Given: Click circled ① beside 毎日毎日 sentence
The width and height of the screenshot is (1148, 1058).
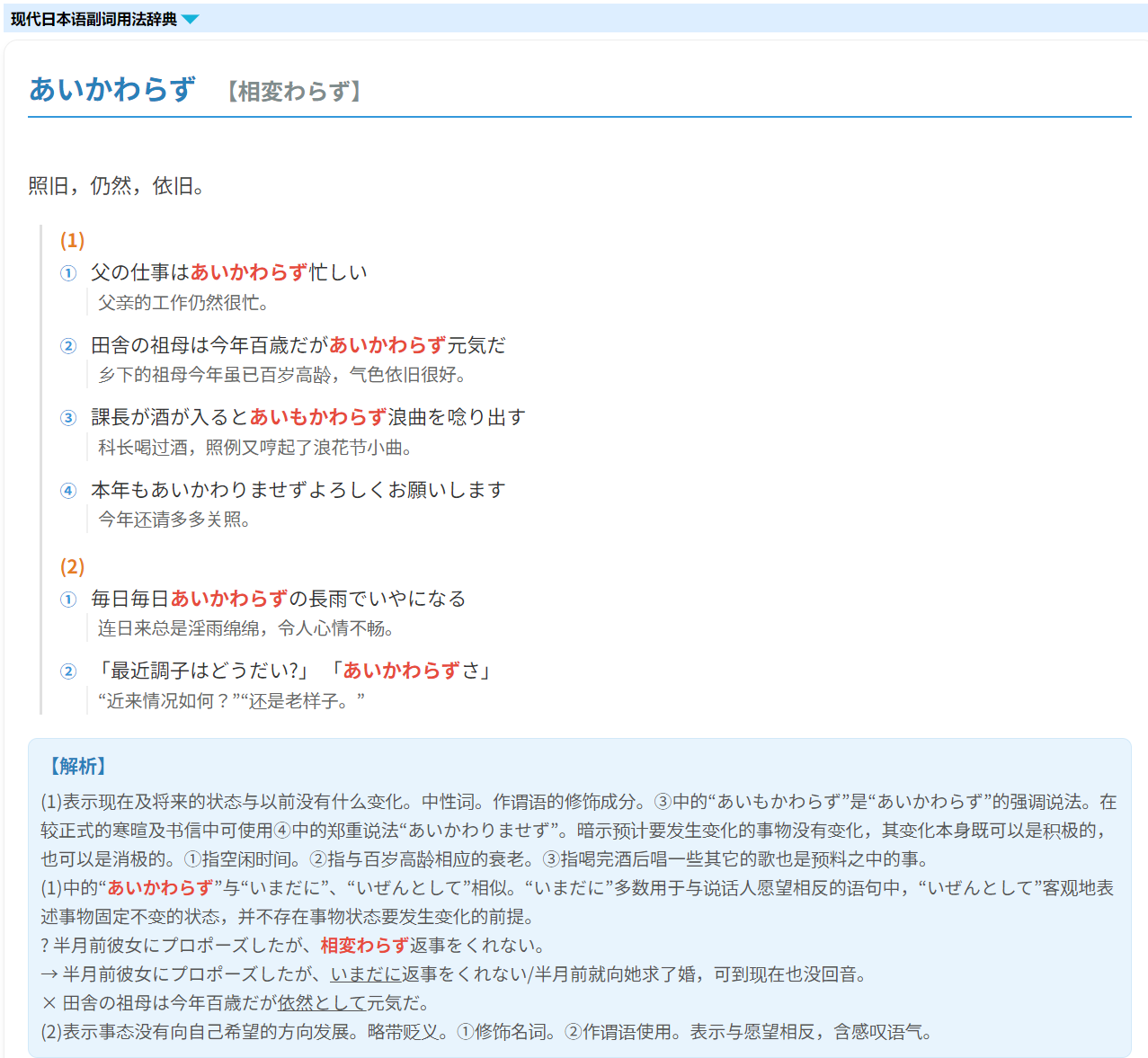Looking at the screenshot, I should 68,600.
